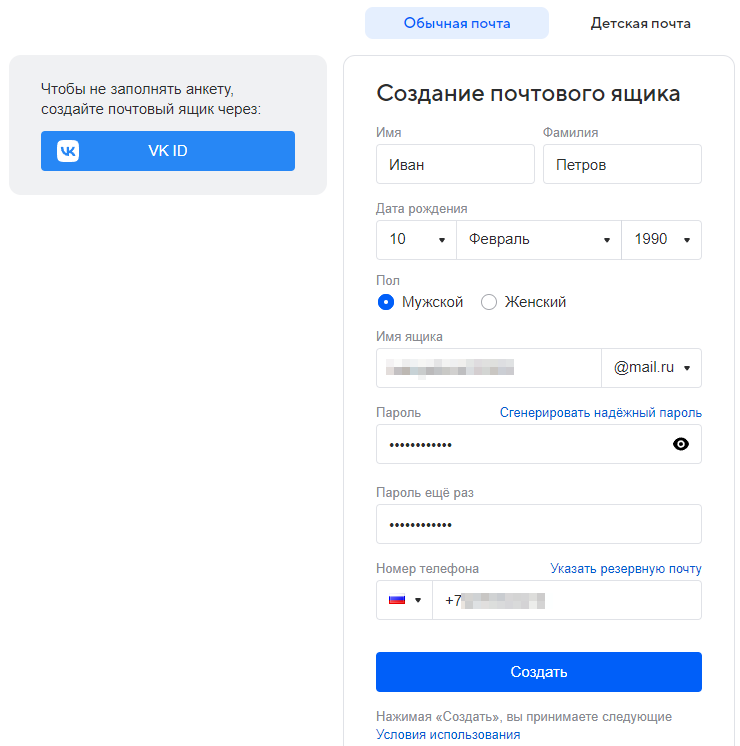Click the Russian flag icon

397,600
